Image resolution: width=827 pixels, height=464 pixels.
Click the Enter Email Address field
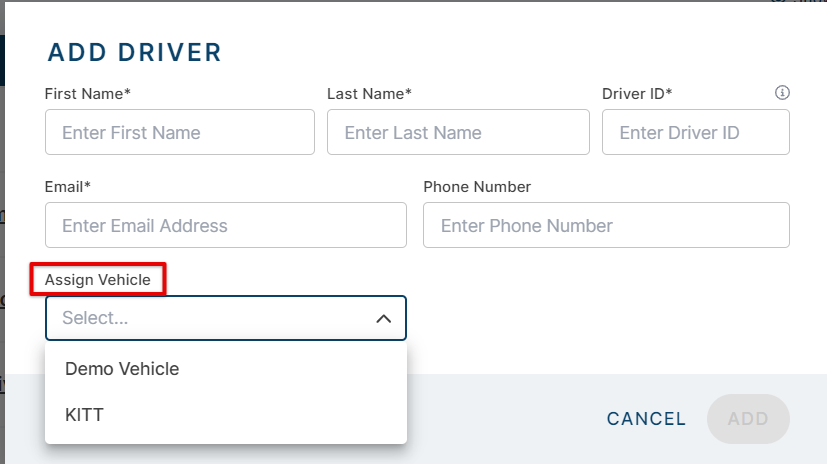(x=226, y=225)
